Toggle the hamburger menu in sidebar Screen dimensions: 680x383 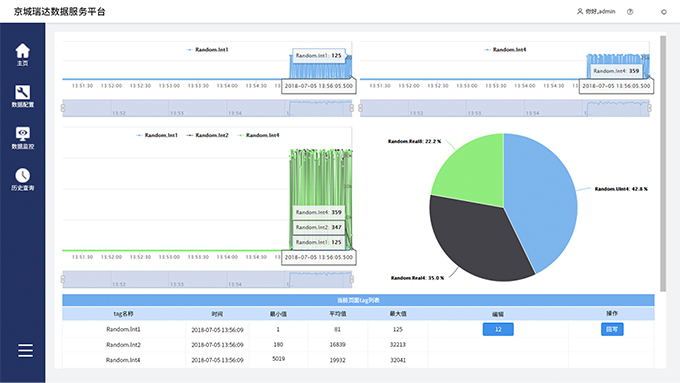click(x=25, y=350)
